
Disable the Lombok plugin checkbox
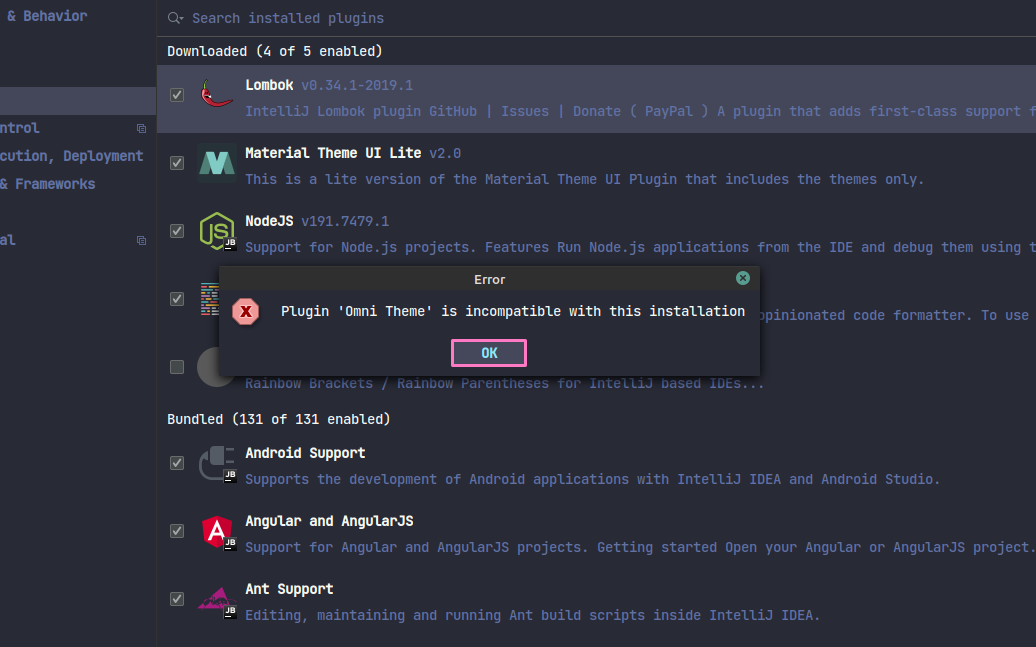(176, 95)
